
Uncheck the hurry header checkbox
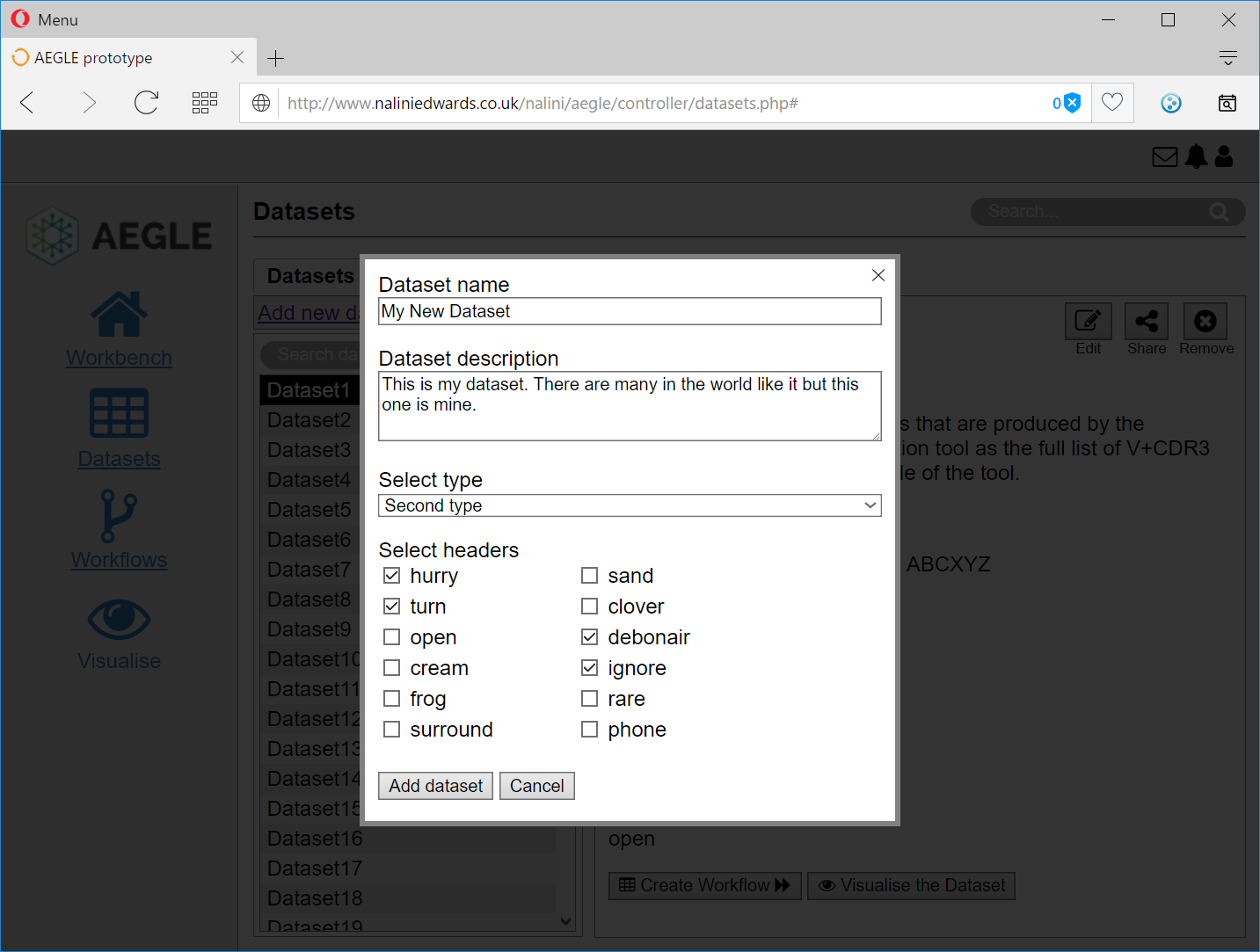tap(392, 576)
